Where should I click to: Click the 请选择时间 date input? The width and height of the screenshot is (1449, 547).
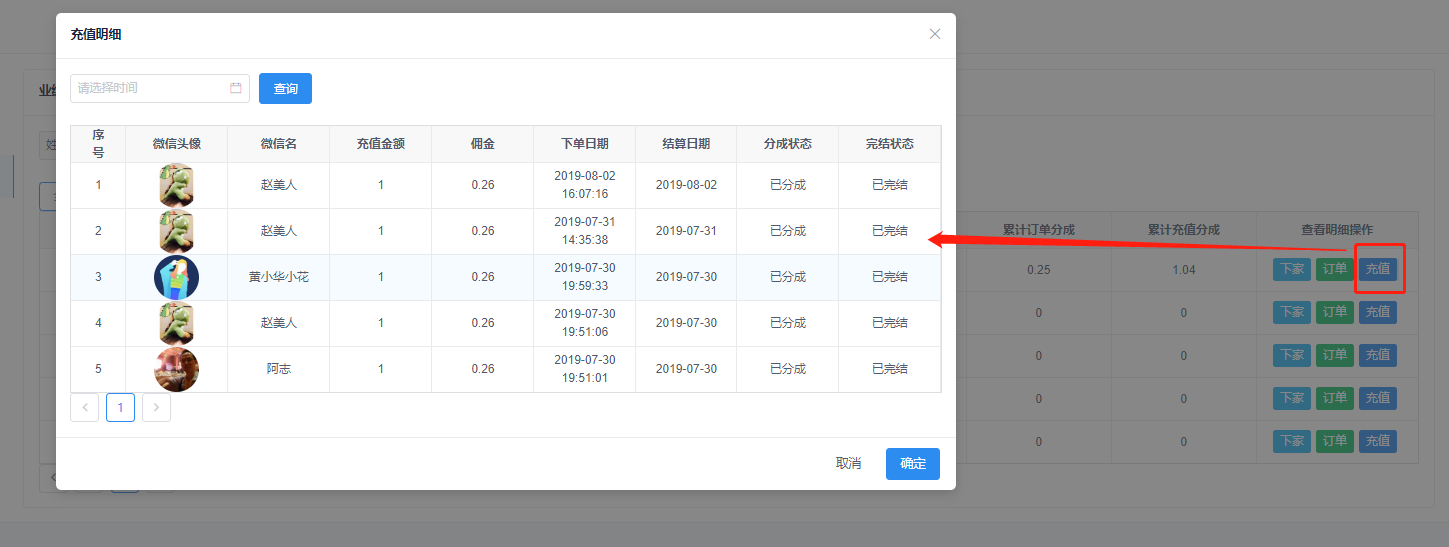click(160, 88)
